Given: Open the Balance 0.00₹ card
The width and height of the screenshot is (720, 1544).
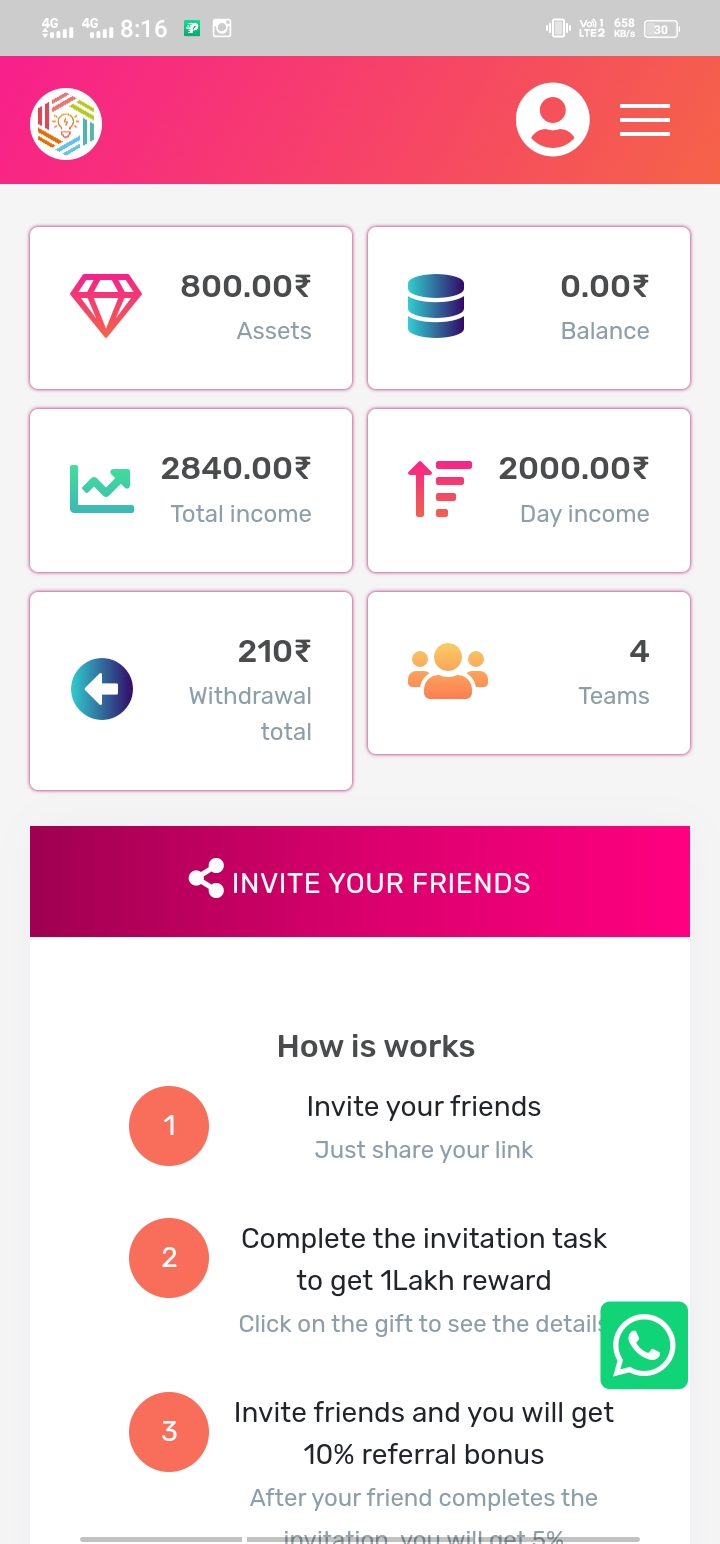Looking at the screenshot, I should pos(529,308).
